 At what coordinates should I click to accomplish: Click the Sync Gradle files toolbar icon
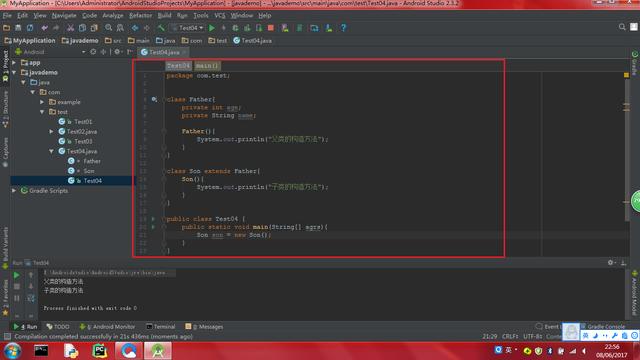coord(300,28)
